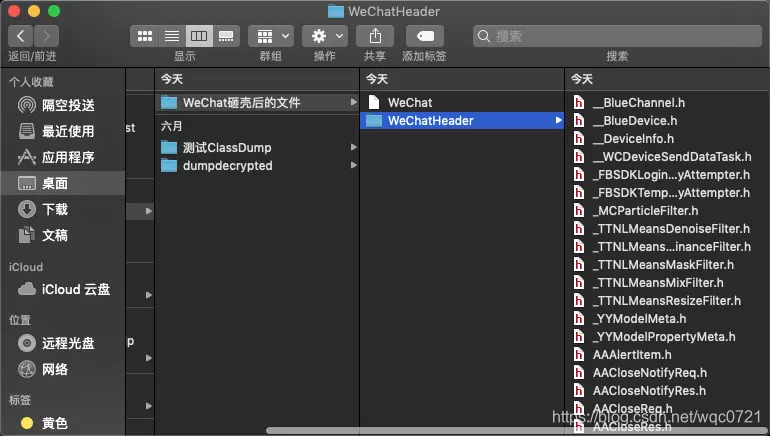Open 下载 downloads in sidebar

point(63,209)
